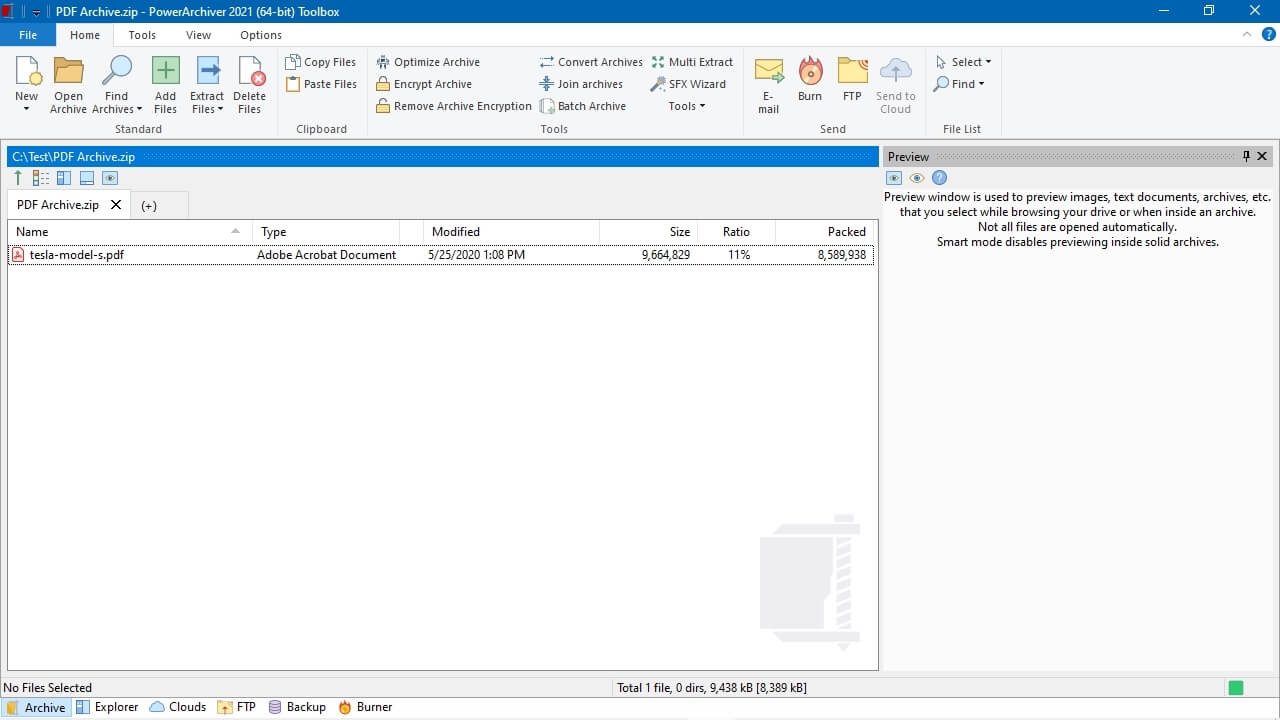Copy Files to clipboard
1280x720 pixels.
[x=321, y=62]
